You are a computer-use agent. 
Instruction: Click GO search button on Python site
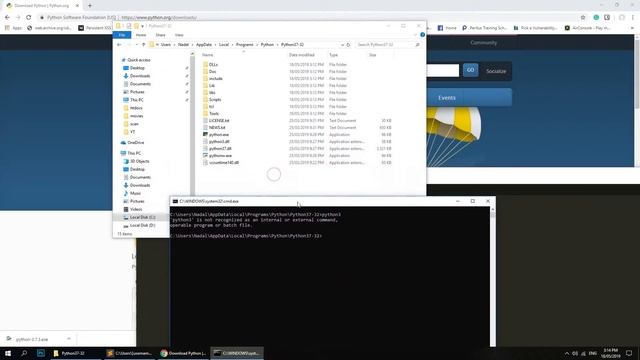click(470, 70)
